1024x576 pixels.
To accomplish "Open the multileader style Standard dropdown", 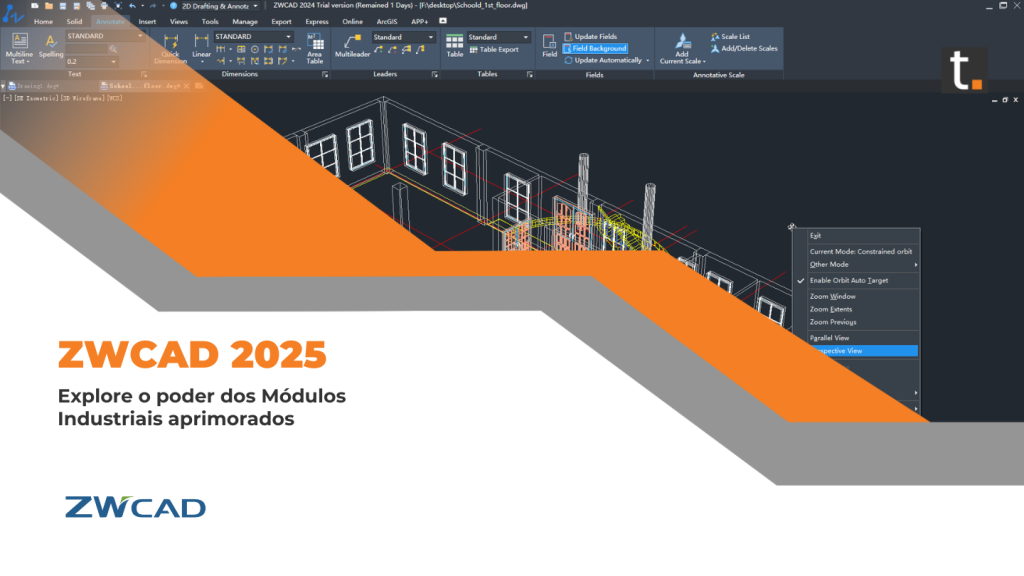I will click(x=404, y=37).
